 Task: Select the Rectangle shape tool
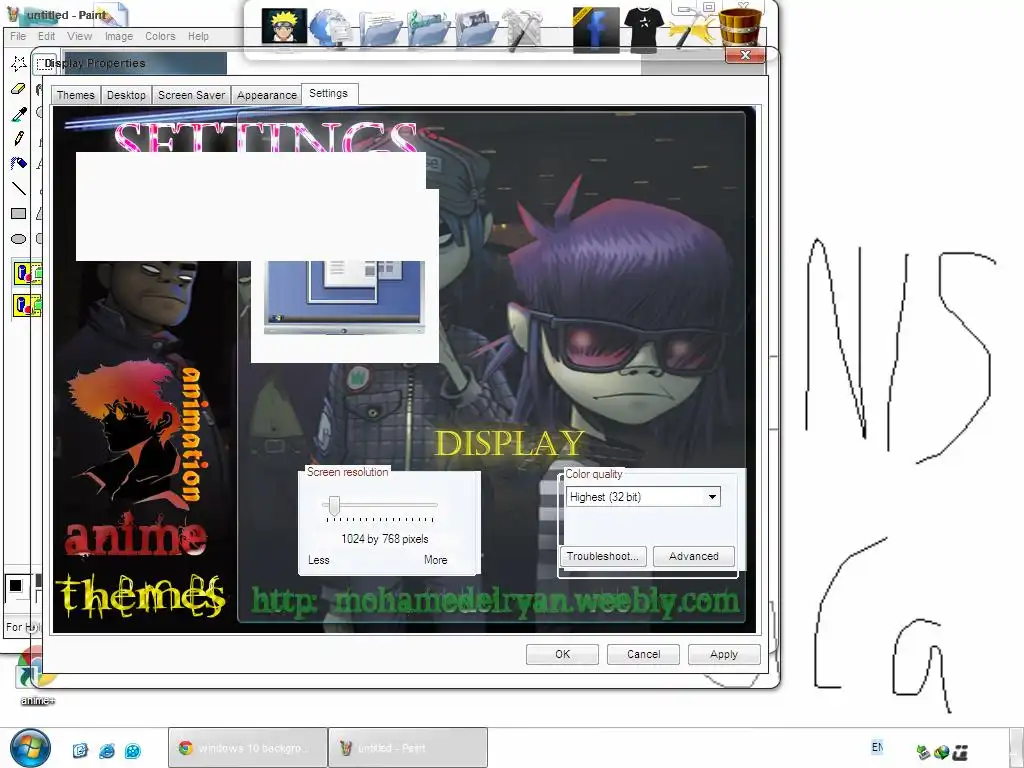[x=18, y=214]
